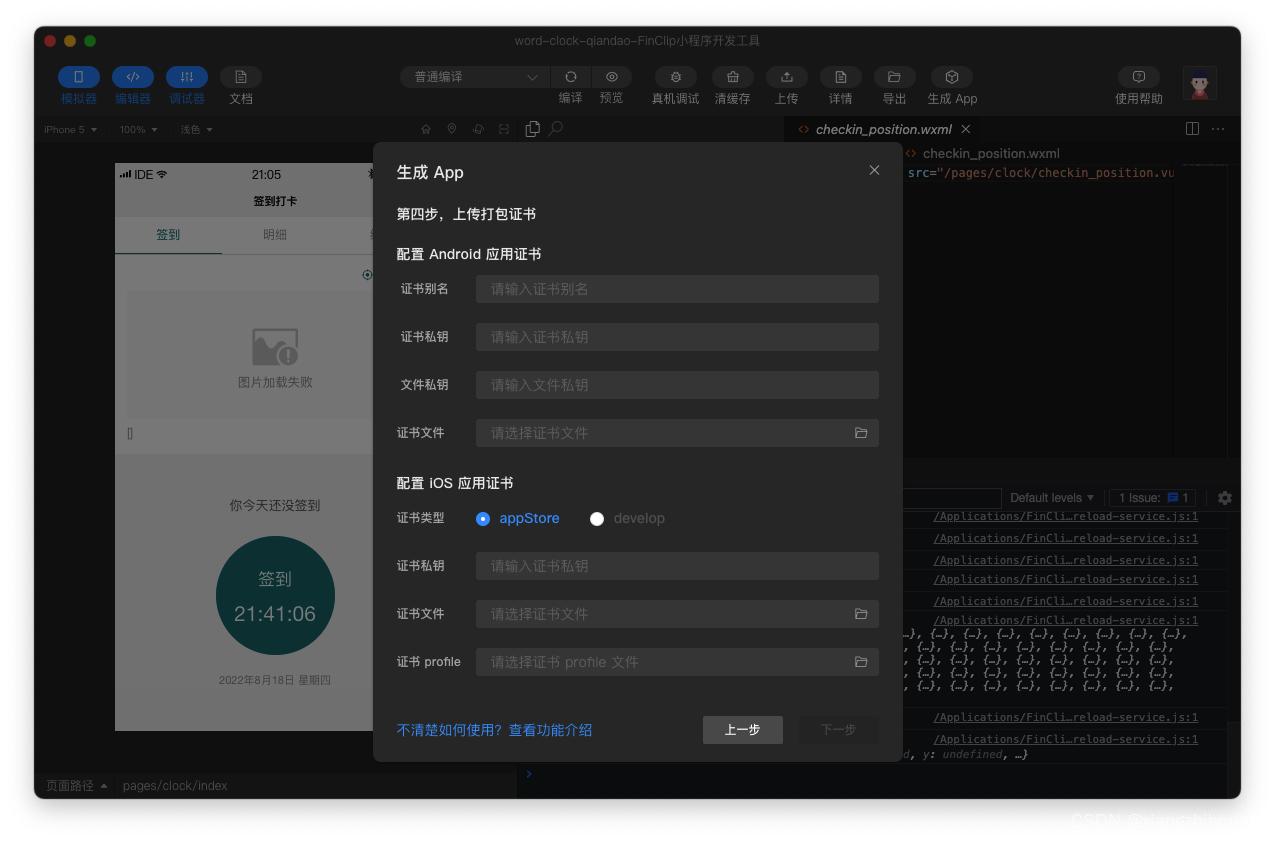The height and width of the screenshot is (841, 1275).
Task: Tap the round 签到 check-in button
Action: pos(275,596)
